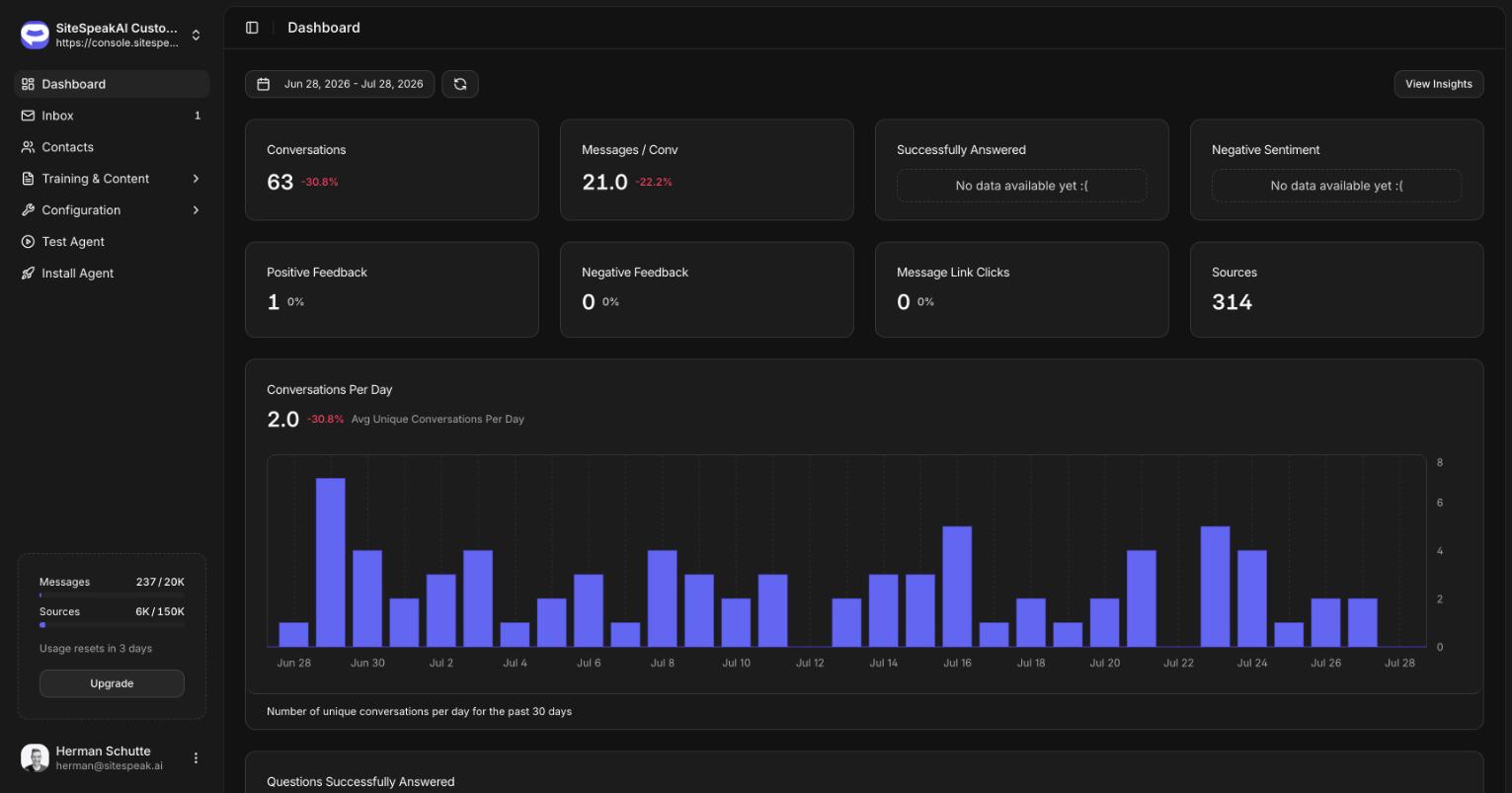The width and height of the screenshot is (1512, 793).
Task: Click the Test Agent play icon
Action: point(28,242)
